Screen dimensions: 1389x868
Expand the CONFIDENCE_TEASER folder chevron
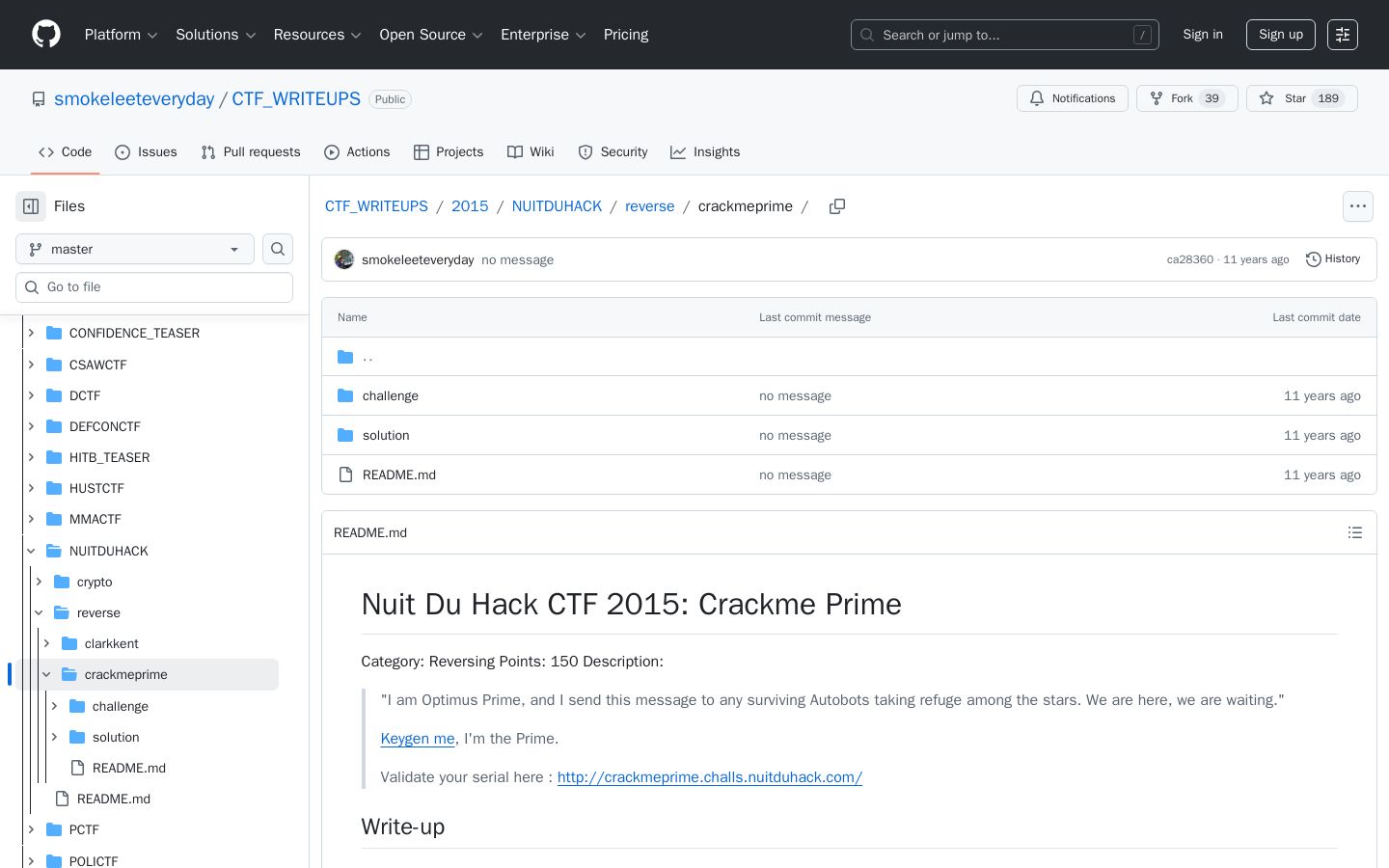pyautogui.click(x=31, y=333)
